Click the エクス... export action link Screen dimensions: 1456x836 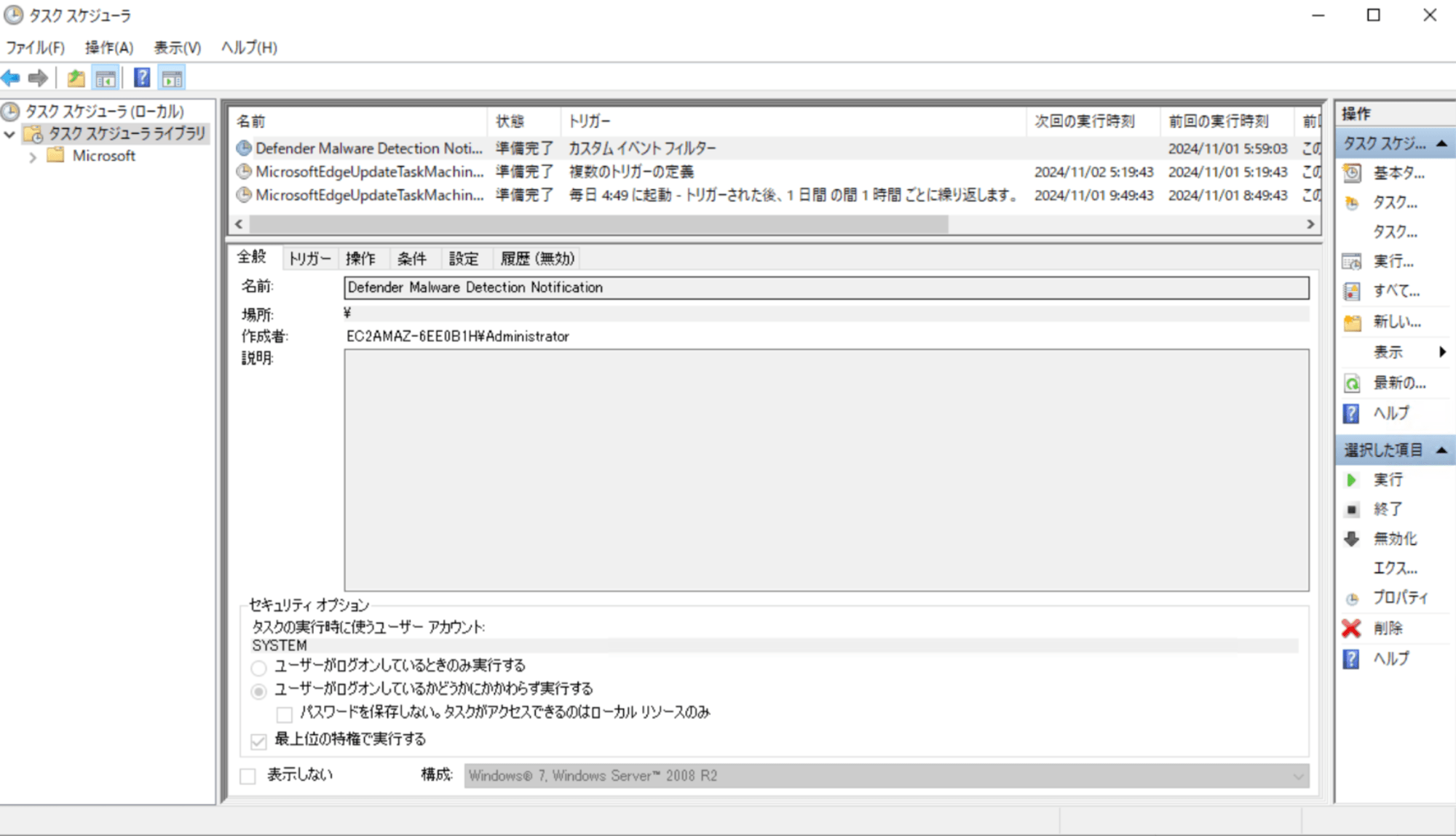click(x=1395, y=568)
